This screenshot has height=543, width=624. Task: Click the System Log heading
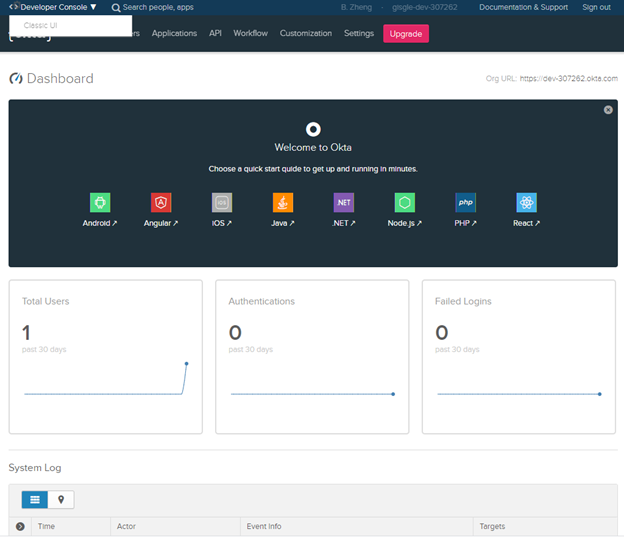[35, 468]
